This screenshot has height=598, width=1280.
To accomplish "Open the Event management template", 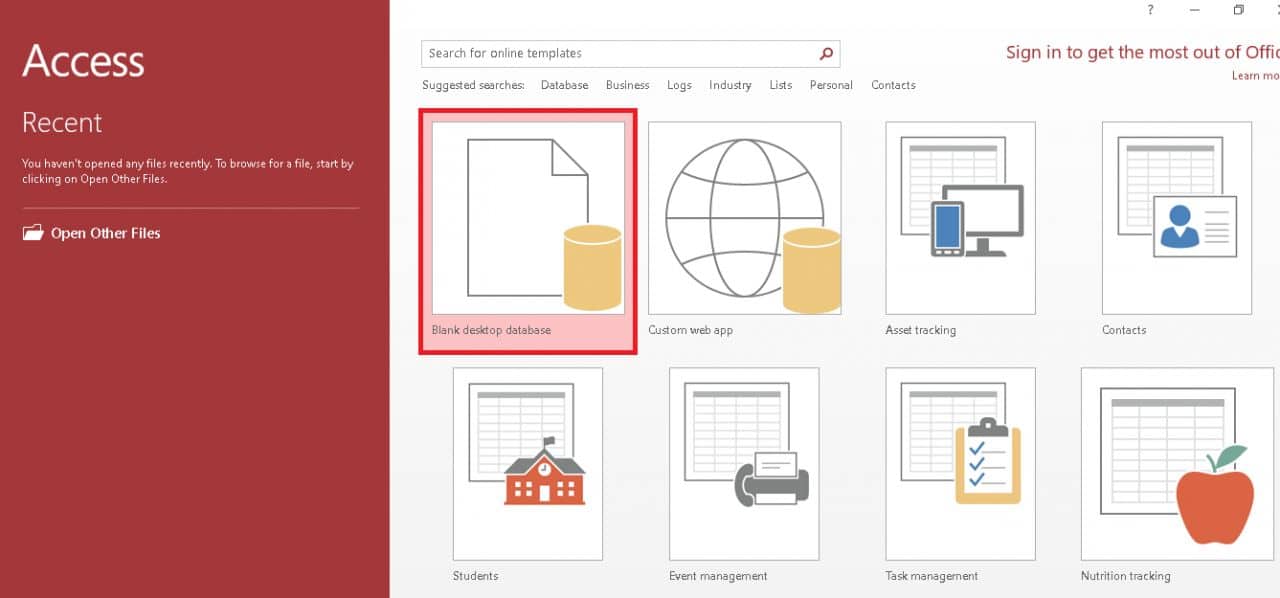I will (x=744, y=463).
